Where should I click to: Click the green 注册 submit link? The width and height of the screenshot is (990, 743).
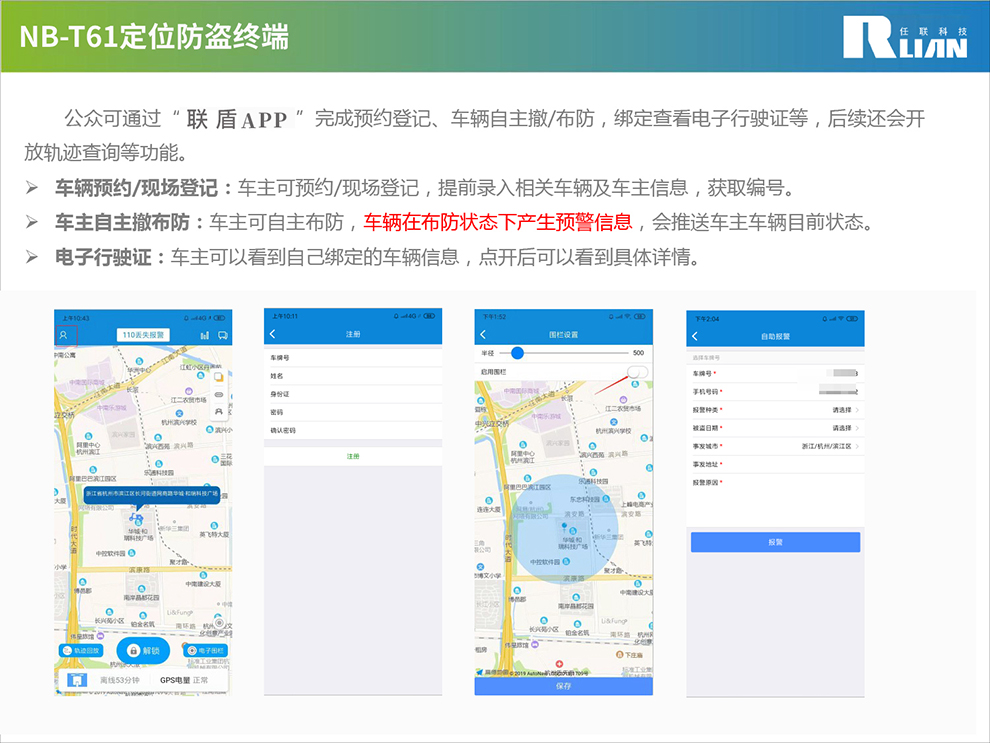[352, 455]
